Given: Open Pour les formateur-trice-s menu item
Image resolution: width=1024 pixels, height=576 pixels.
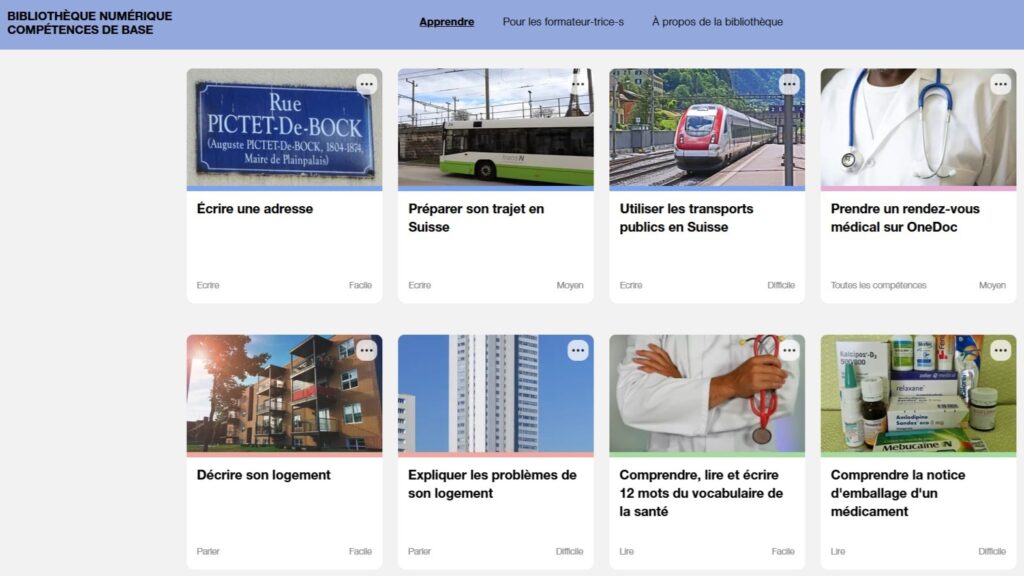Looking at the screenshot, I should 563,22.
